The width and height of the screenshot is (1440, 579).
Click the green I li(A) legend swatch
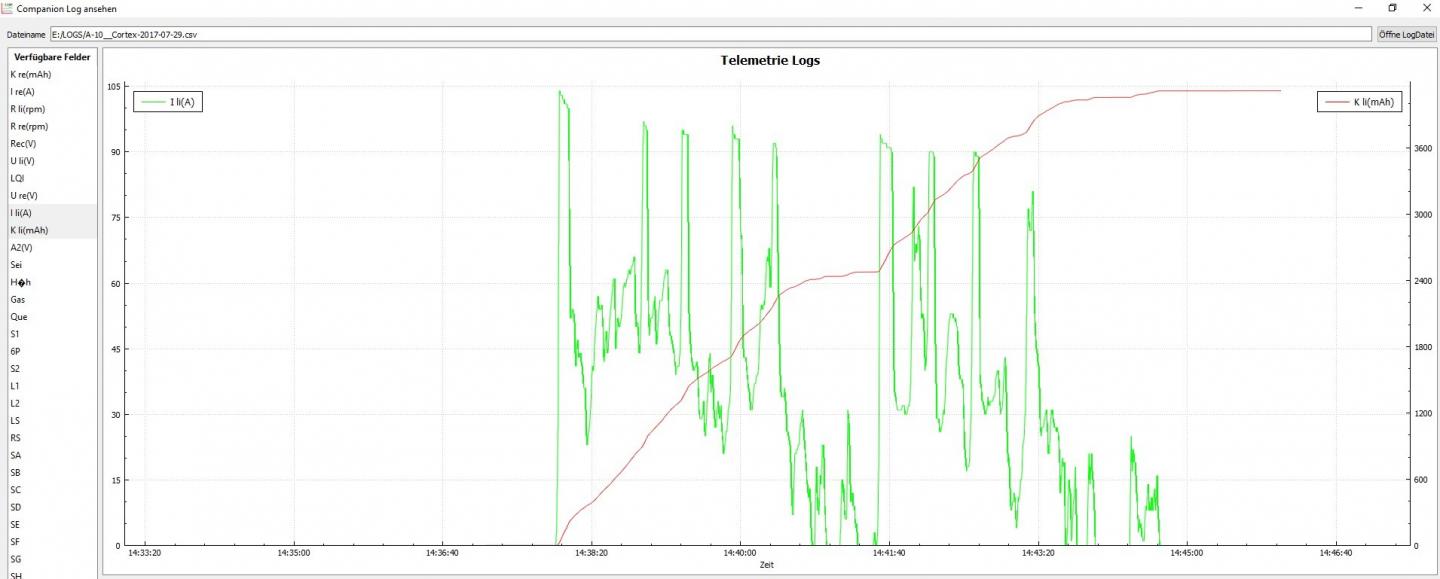point(152,102)
